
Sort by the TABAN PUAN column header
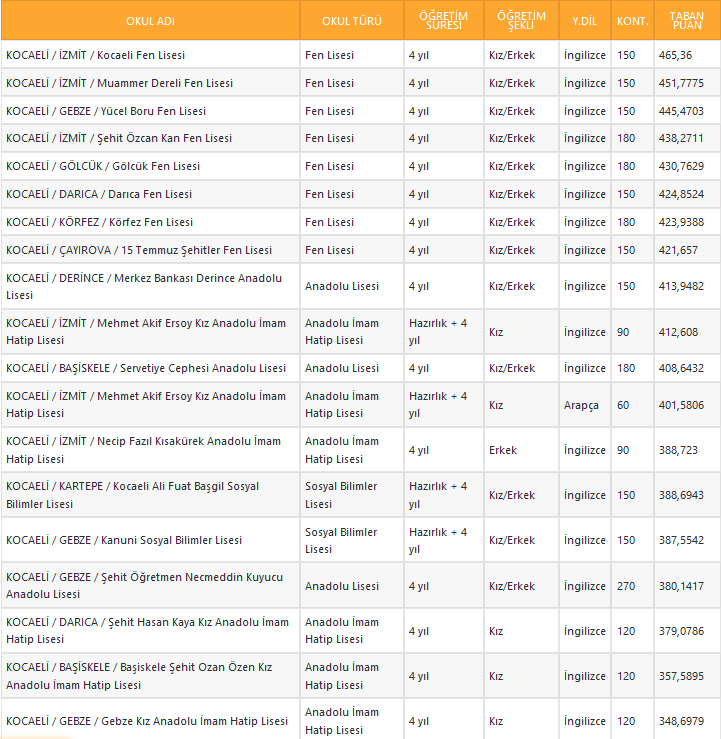tap(687, 21)
